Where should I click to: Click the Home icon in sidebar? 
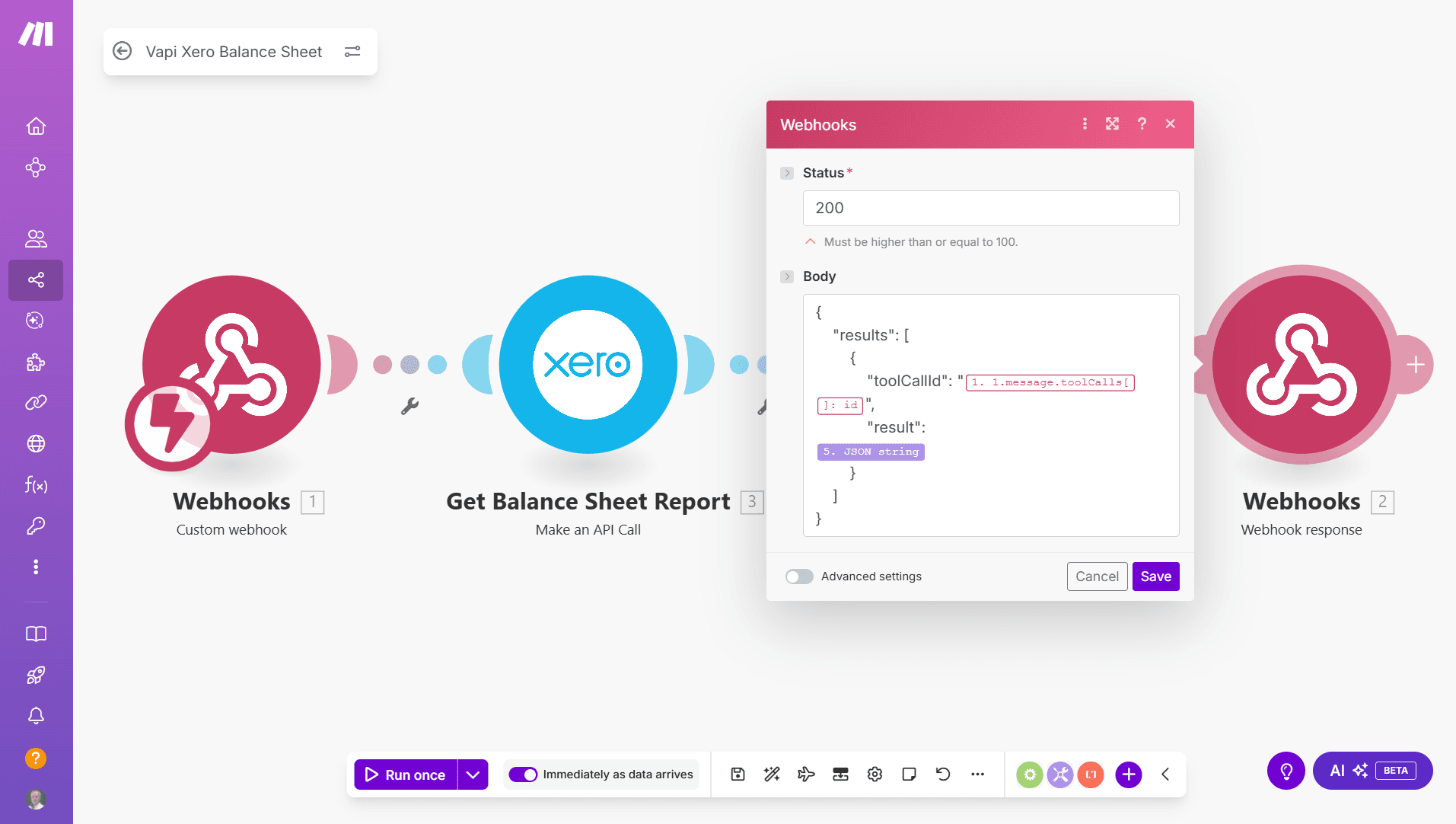(x=36, y=126)
